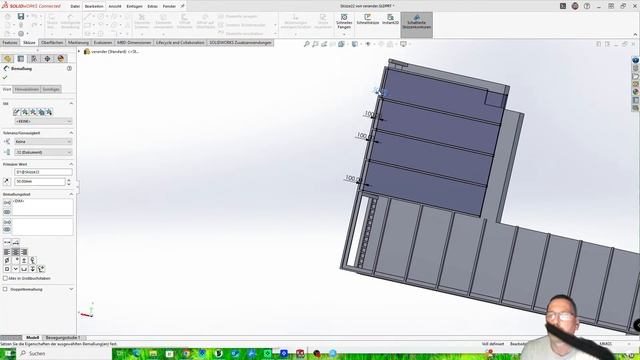Switch to the MBD-Dimensionen tab
This screenshot has width=640, height=360.
[134, 42]
